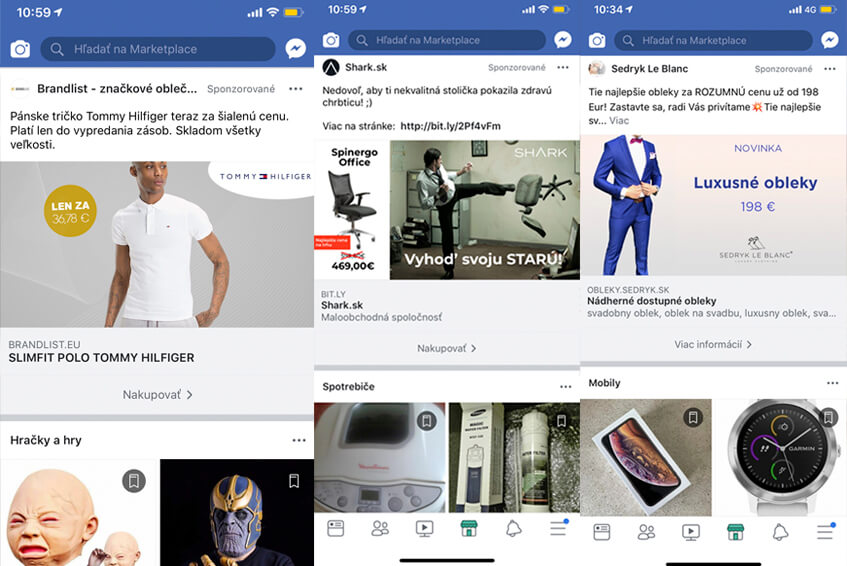Open Messenger in the right phone screen
Screen dimensions: 847x566
coord(830,40)
